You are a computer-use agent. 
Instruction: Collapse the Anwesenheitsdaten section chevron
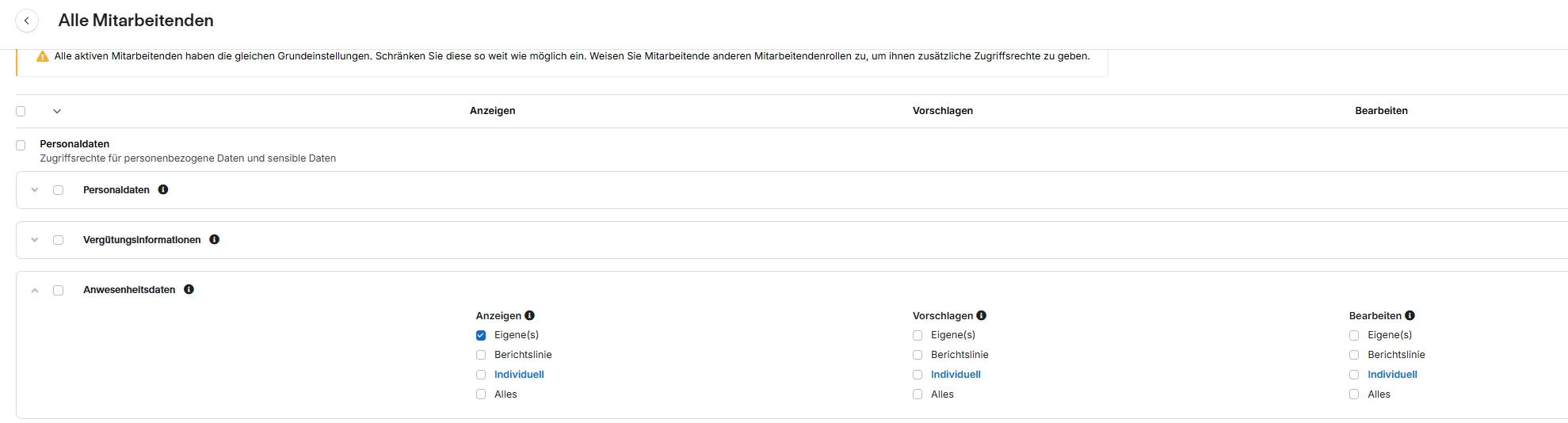pyautogui.click(x=35, y=290)
